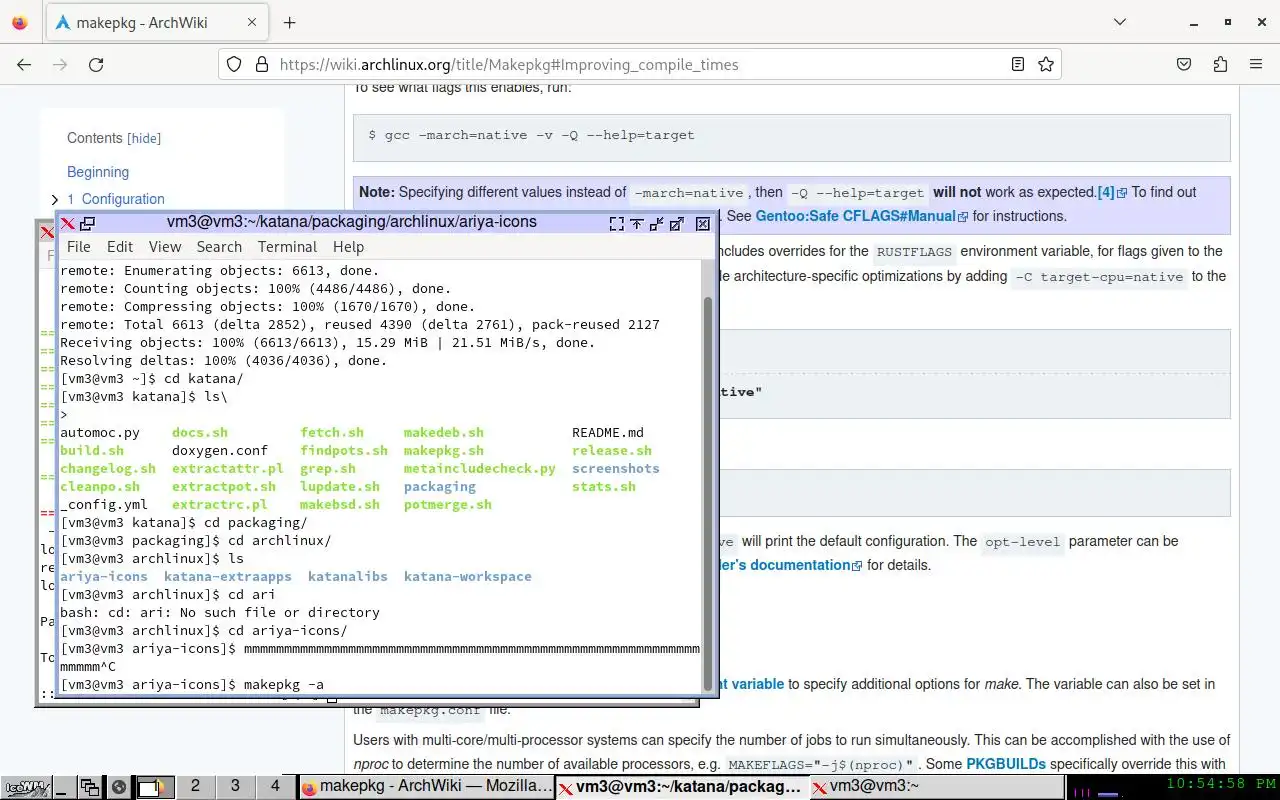
Task: Open the Firefox application menu
Action: (1256, 64)
